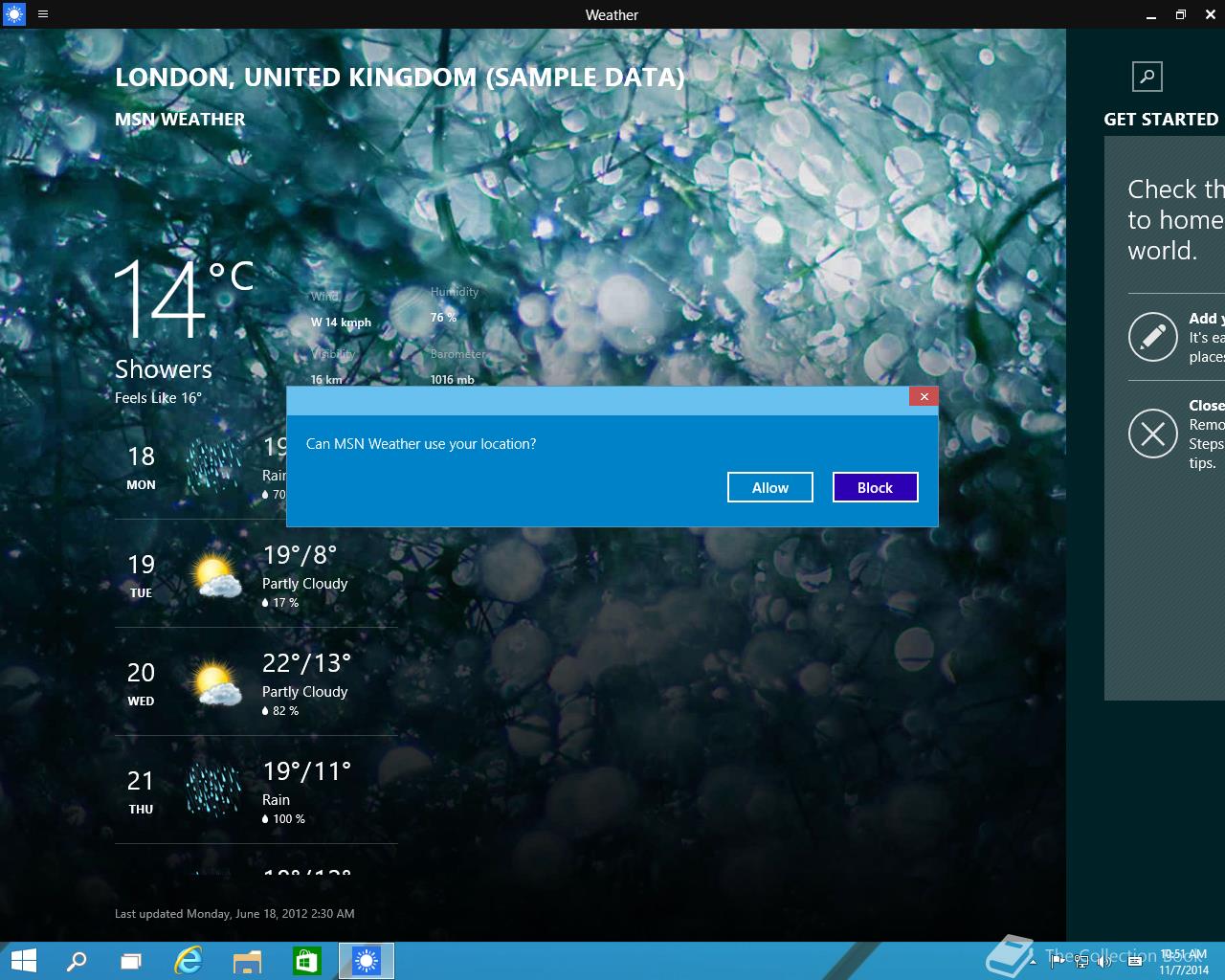Open the Windows Start button
The height and width of the screenshot is (980, 1225).
click(x=23, y=961)
